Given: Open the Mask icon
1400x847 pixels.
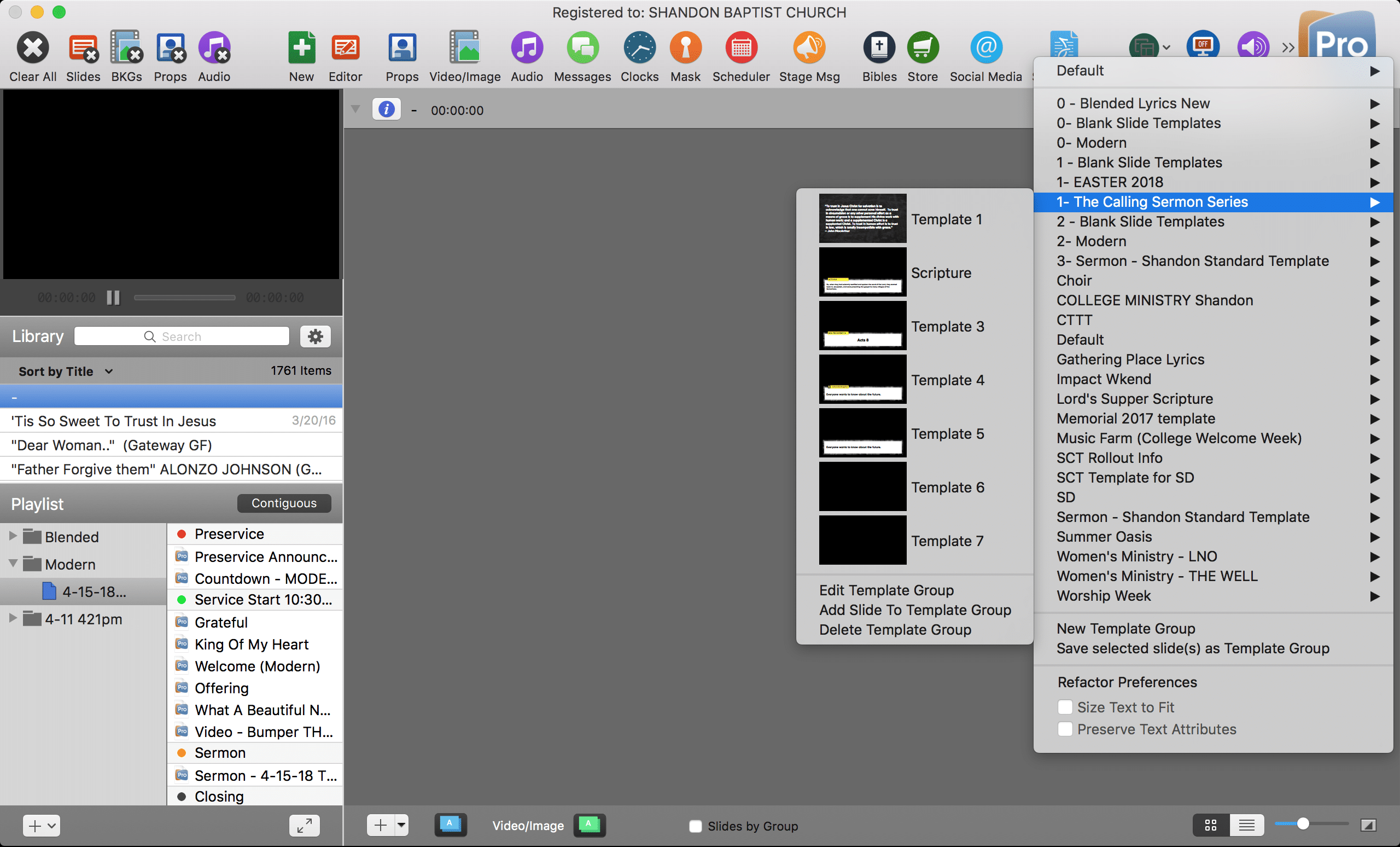Looking at the screenshot, I should [x=685, y=47].
